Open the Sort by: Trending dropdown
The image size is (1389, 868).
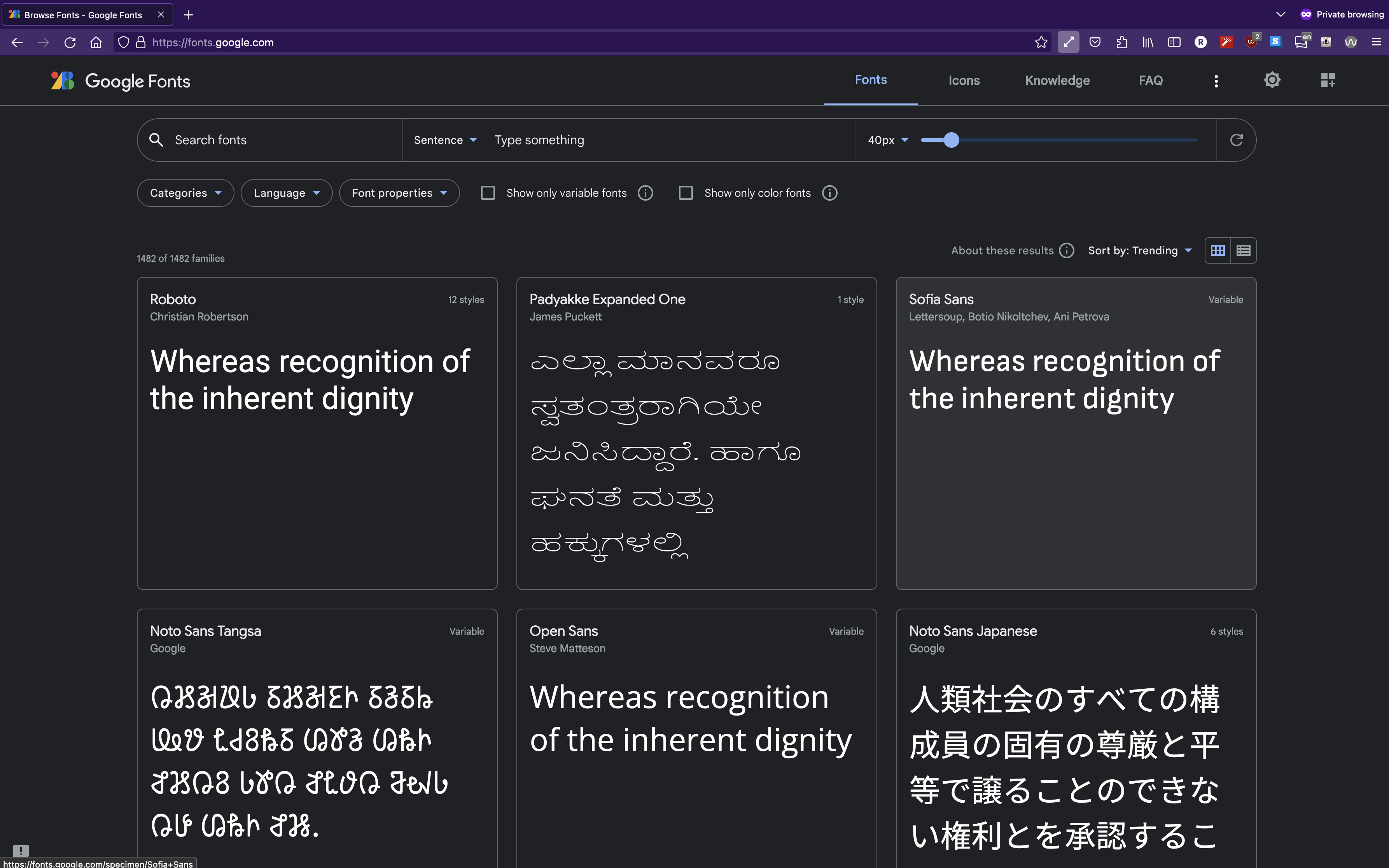point(1141,250)
